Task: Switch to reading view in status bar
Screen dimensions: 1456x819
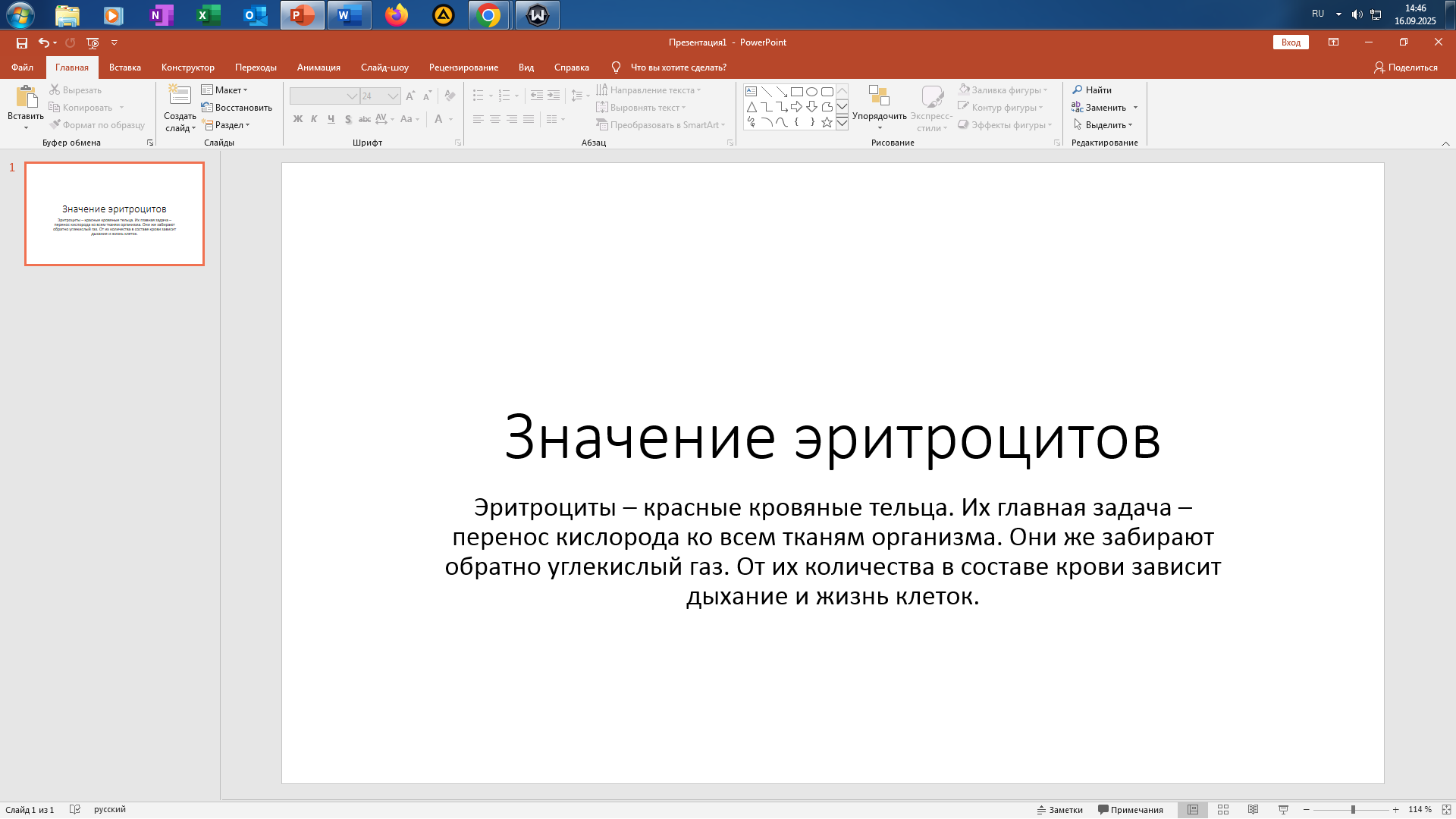Action: click(x=1253, y=810)
